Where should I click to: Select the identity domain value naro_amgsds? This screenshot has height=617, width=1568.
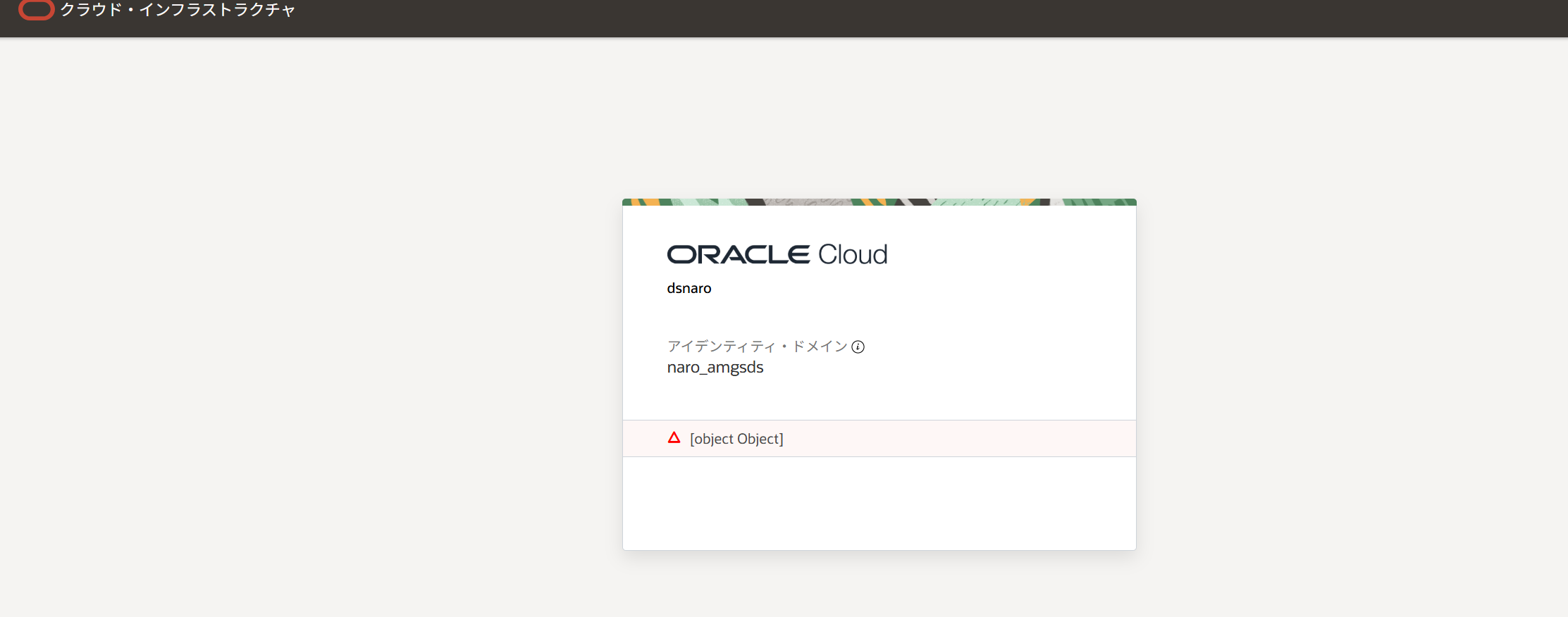tap(715, 368)
